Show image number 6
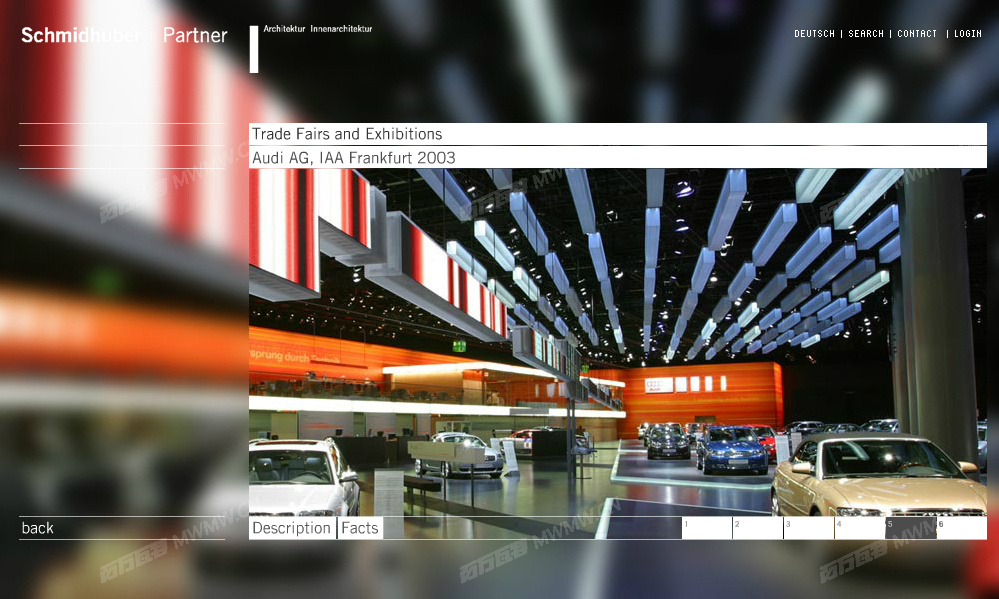The image size is (999, 599). coord(962,528)
